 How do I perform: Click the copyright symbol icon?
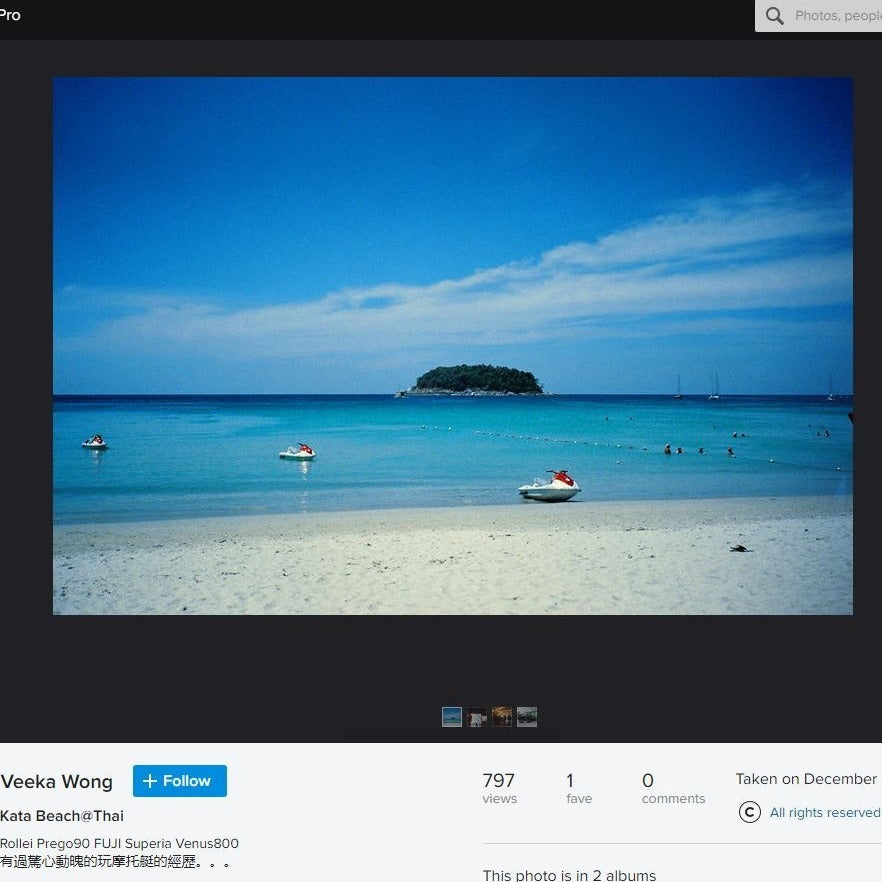749,812
